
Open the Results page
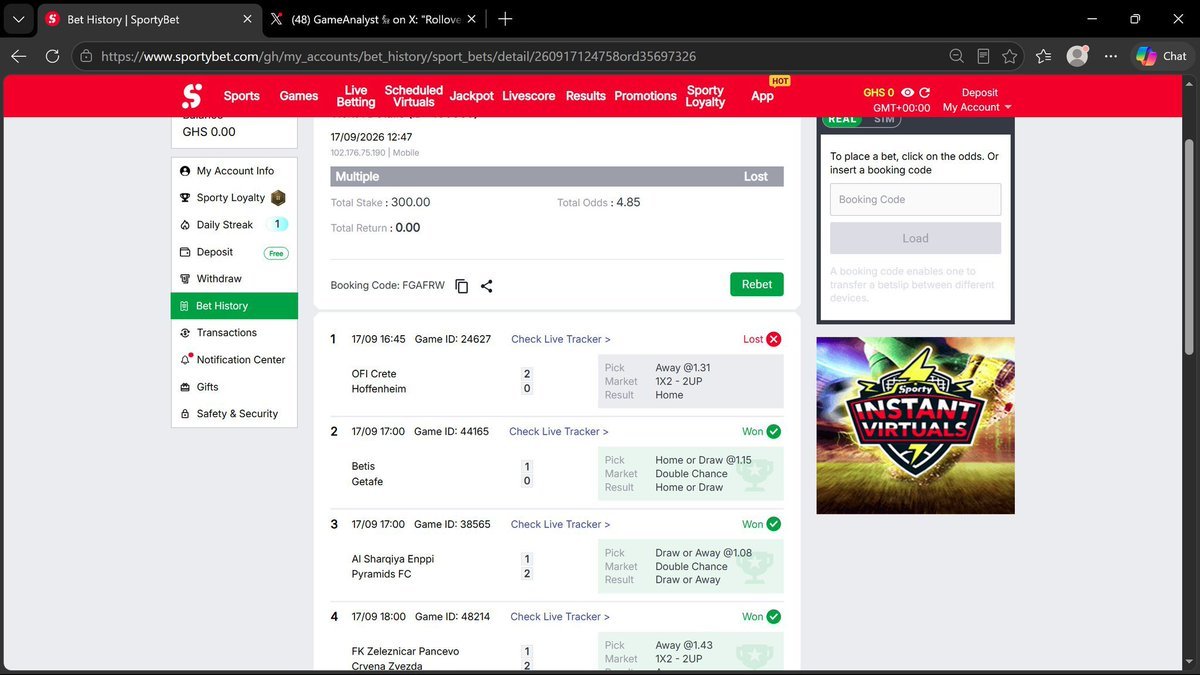coord(586,96)
